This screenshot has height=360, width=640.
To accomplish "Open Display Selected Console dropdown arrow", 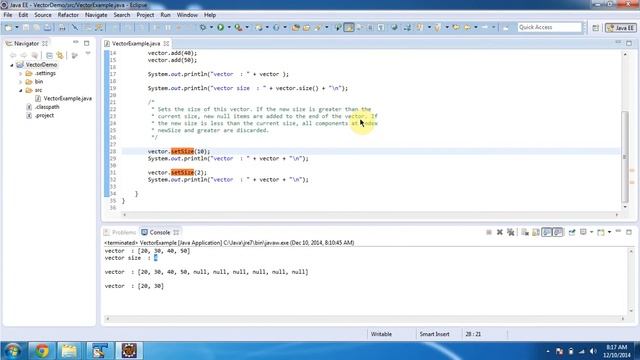I will click(x=591, y=232).
